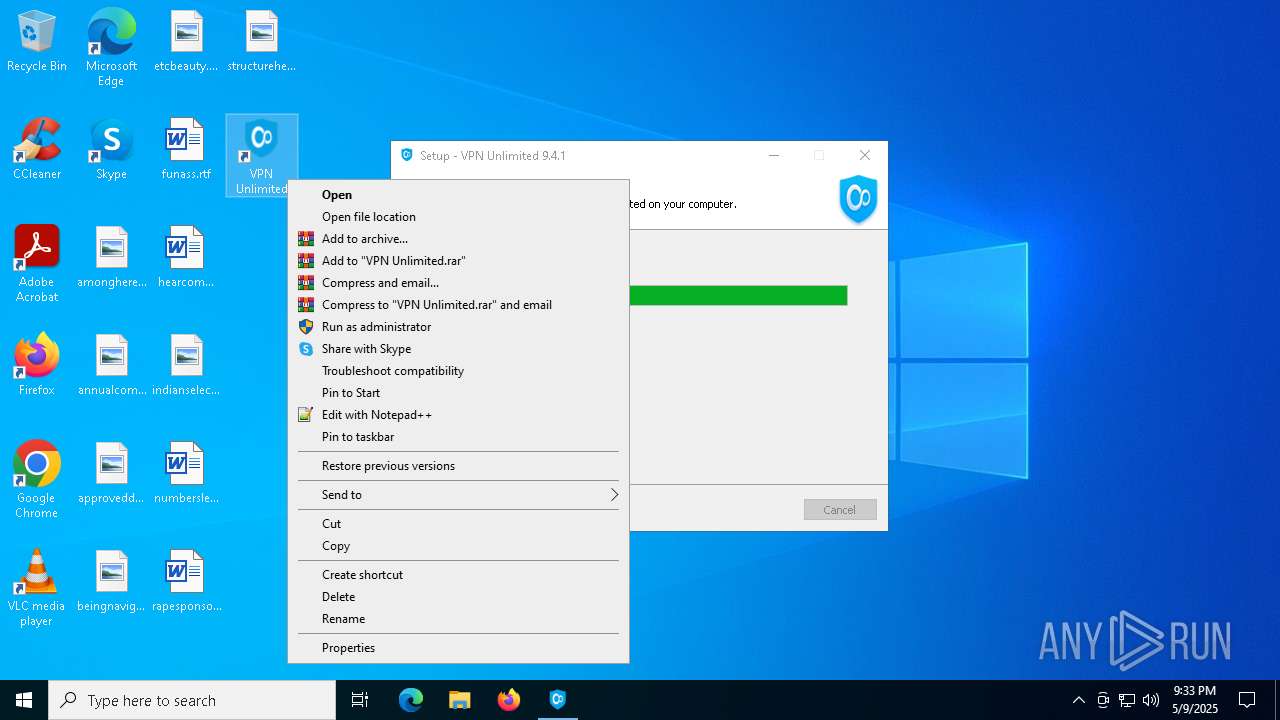Choose Troubleshoot compatibility
Image resolution: width=1280 pixels, height=720 pixels.
click(458, 371)
